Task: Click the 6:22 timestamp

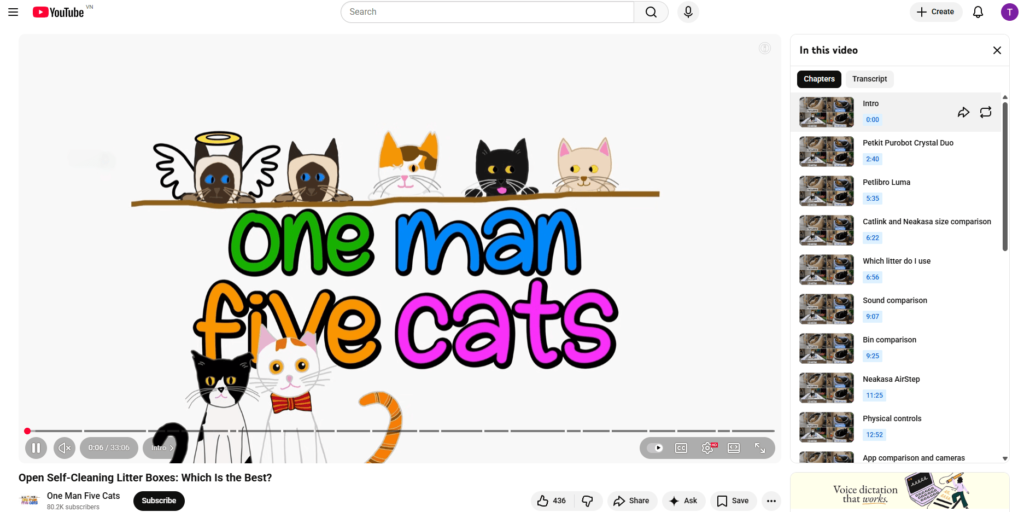Action: [x=872, y=238]
